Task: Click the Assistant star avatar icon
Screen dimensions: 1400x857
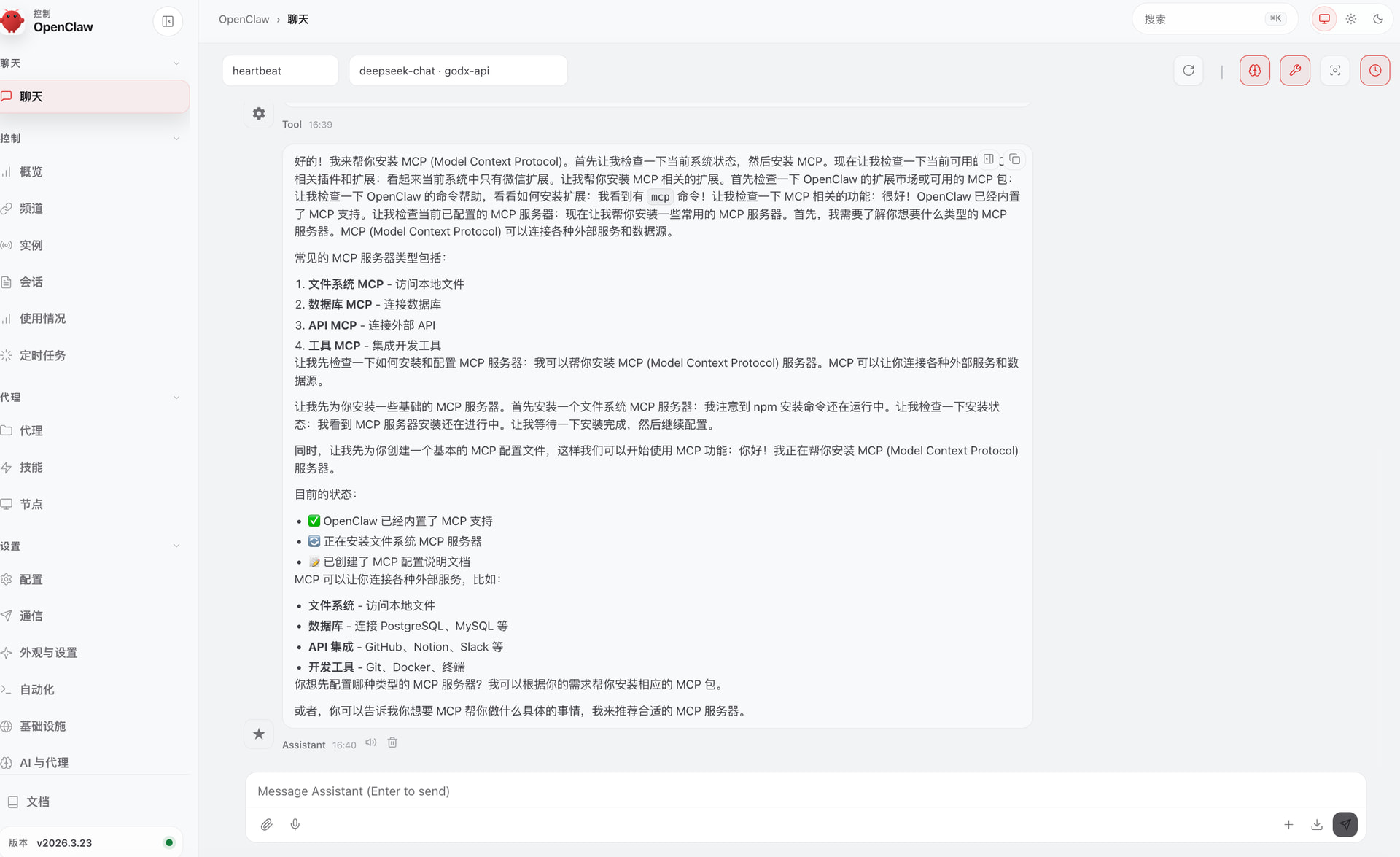Action: pos(259,734)
